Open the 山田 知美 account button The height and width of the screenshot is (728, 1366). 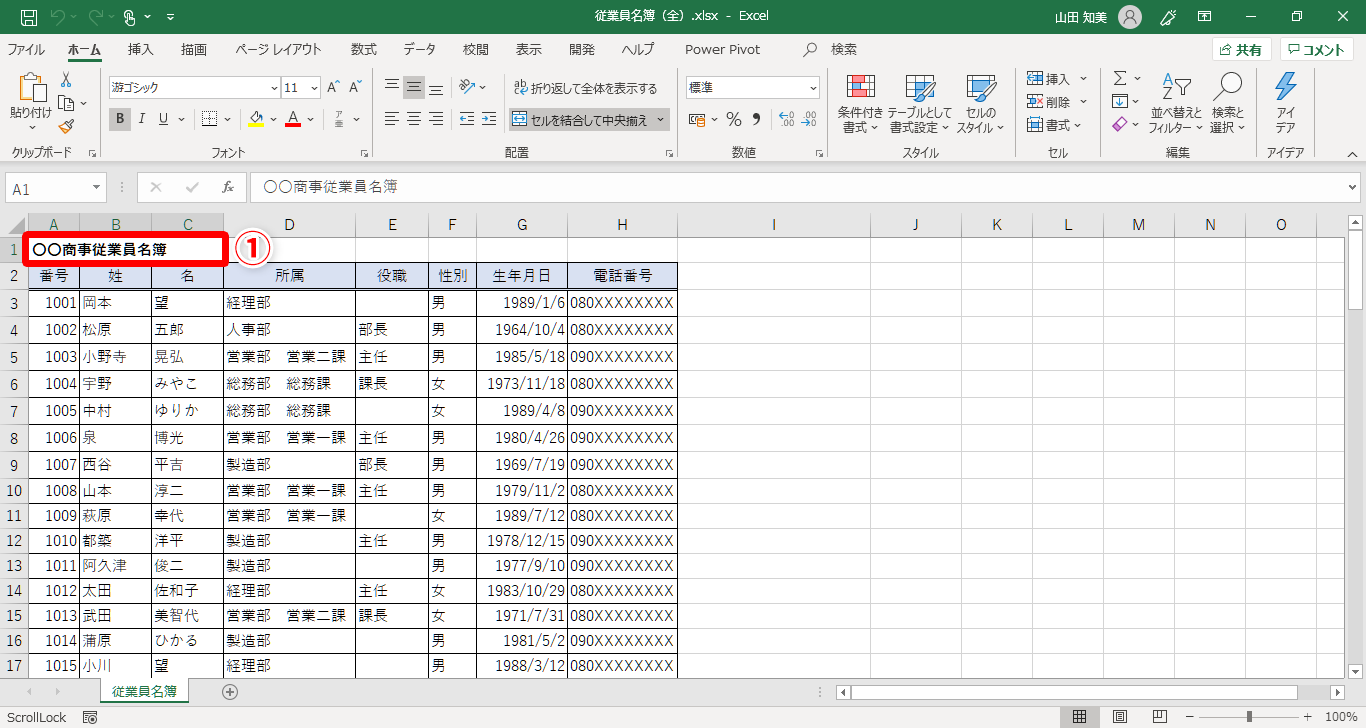(1098, 17)
